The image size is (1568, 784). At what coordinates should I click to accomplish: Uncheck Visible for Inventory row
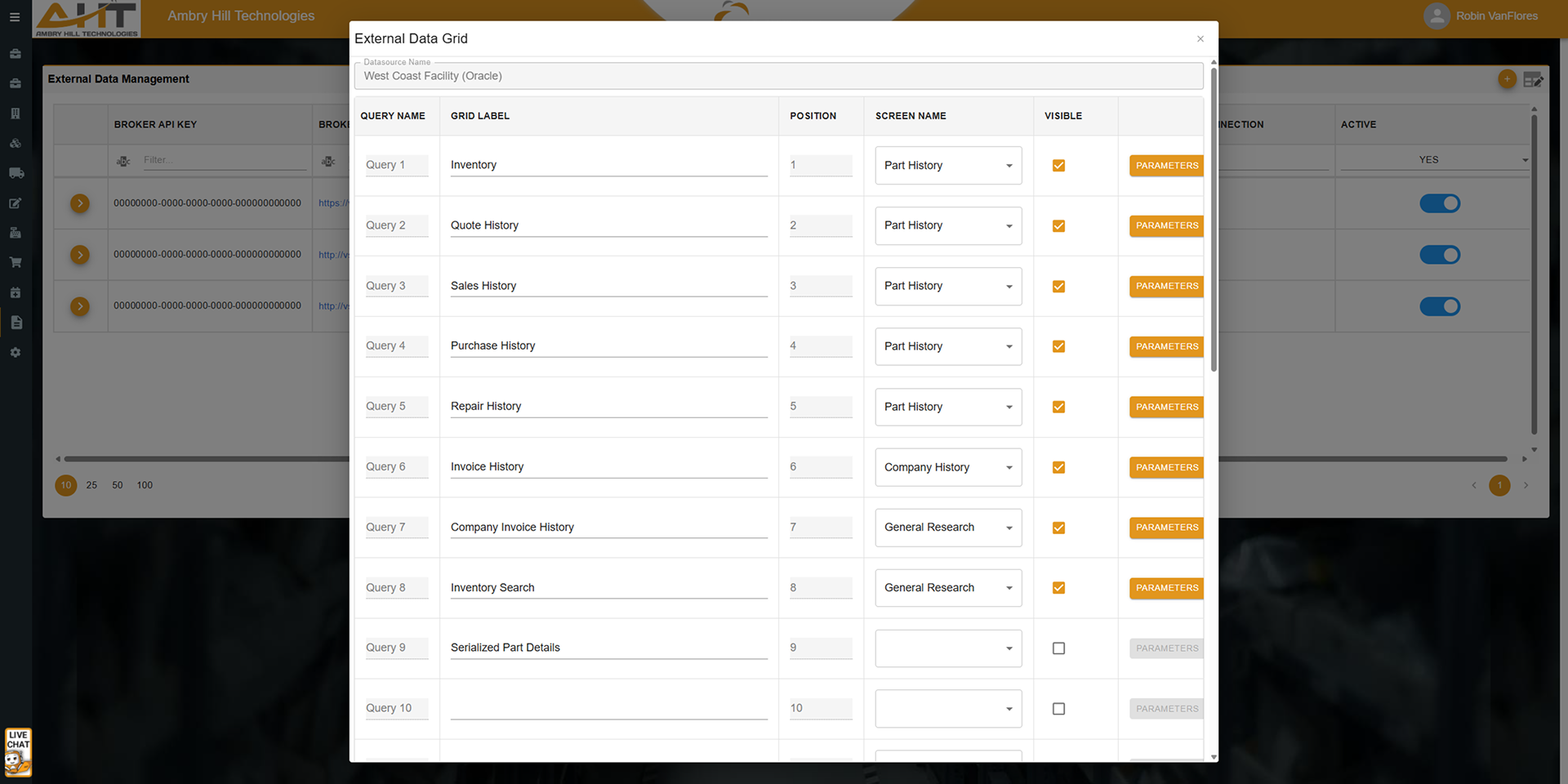1058,166
